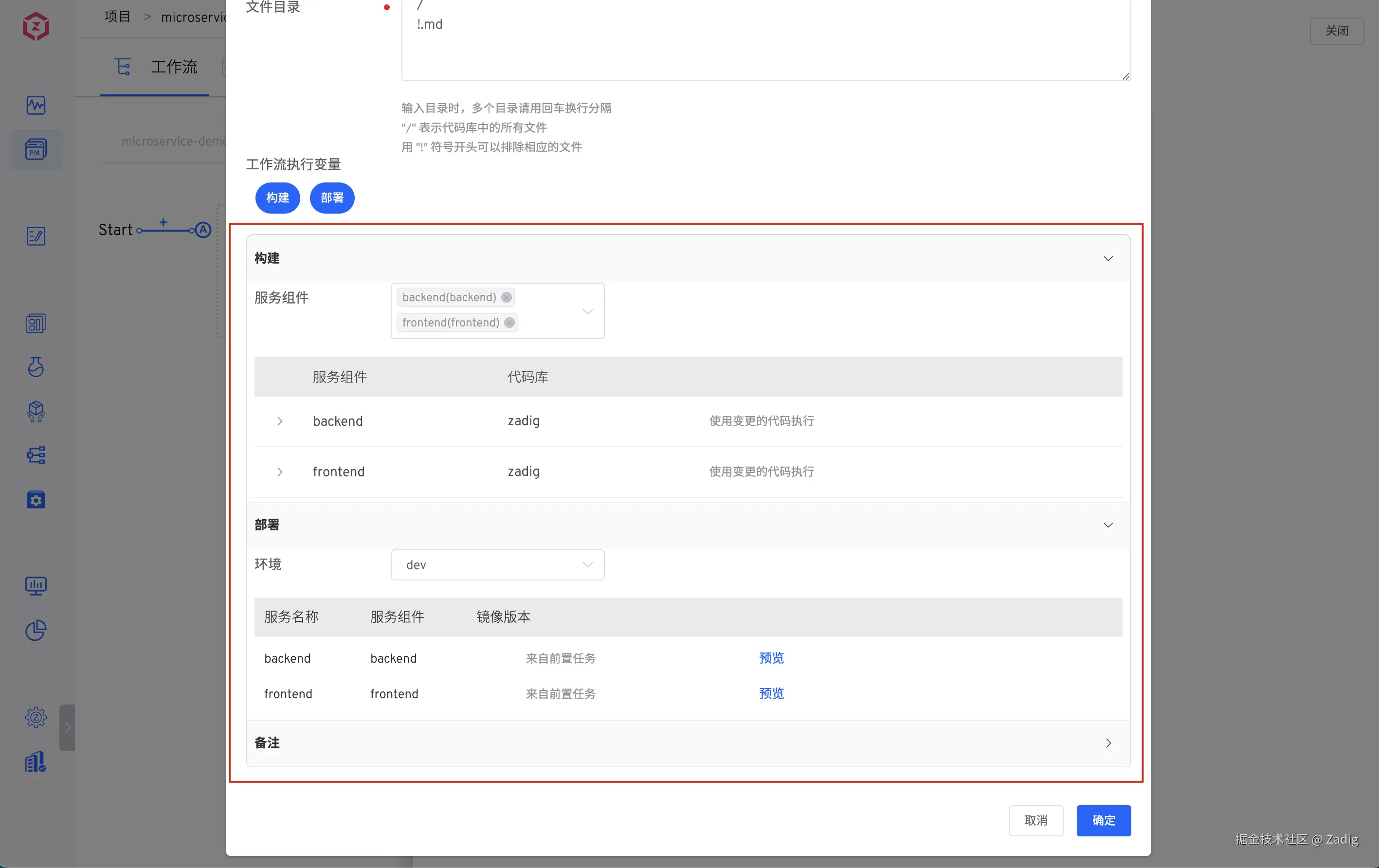The width and height of the screenshot is (1379, 868).
Task: Open the pie chart insights sidebar icon
Action: 36,630
